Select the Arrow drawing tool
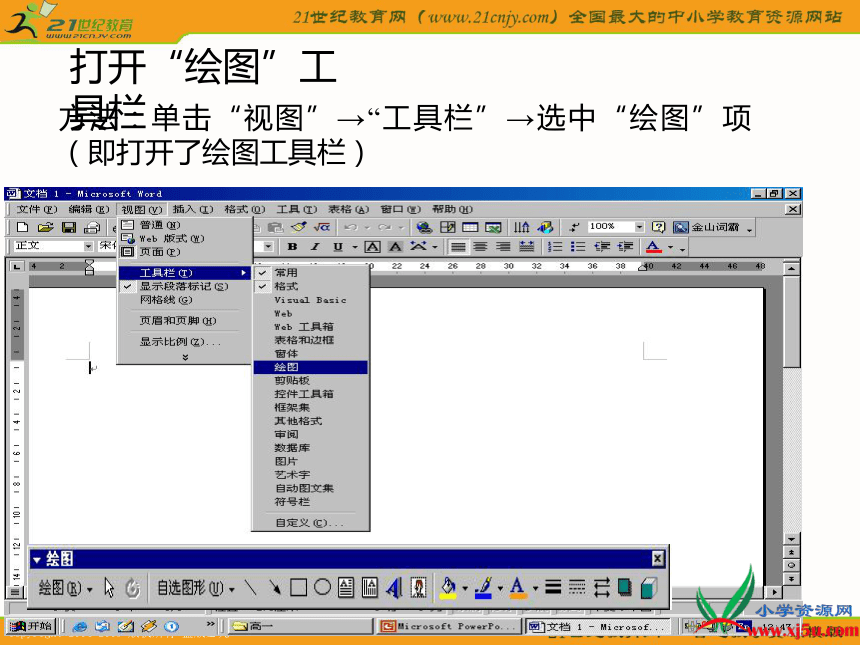Screen dimensions: 860x645 click(274, 588)
